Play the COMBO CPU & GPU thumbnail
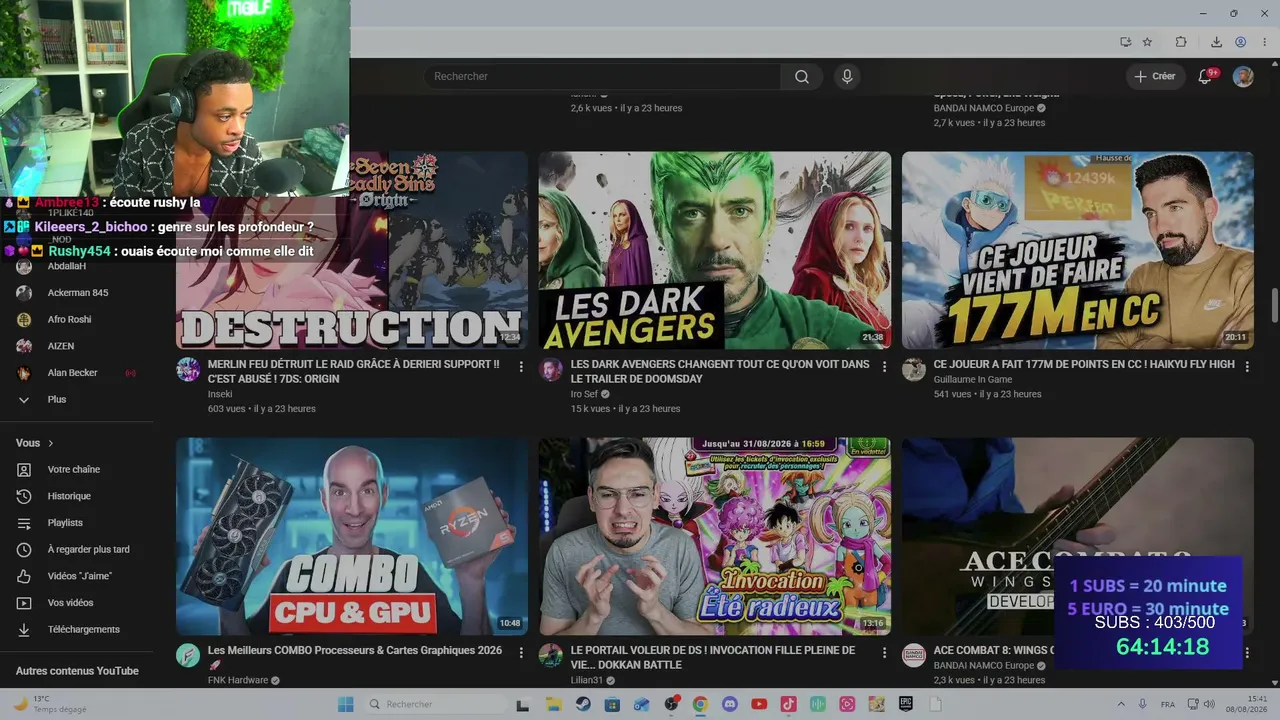This screenshot has width=1280, height=720. click(352, 536)
